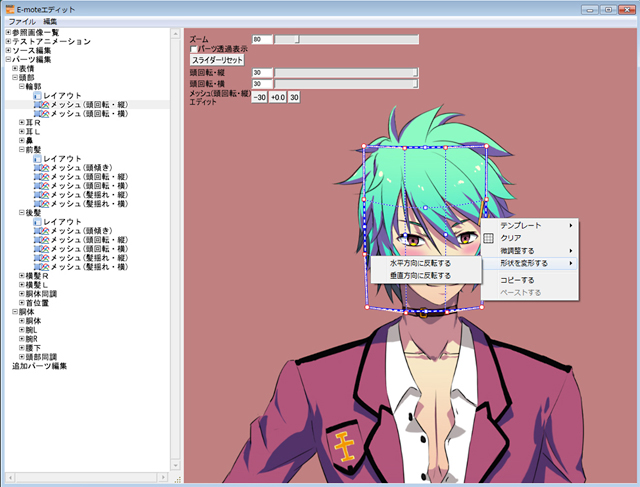Choose 微調整する from the context menu
The width and height of the screenshot is (640, 487).
pos(530,251)
